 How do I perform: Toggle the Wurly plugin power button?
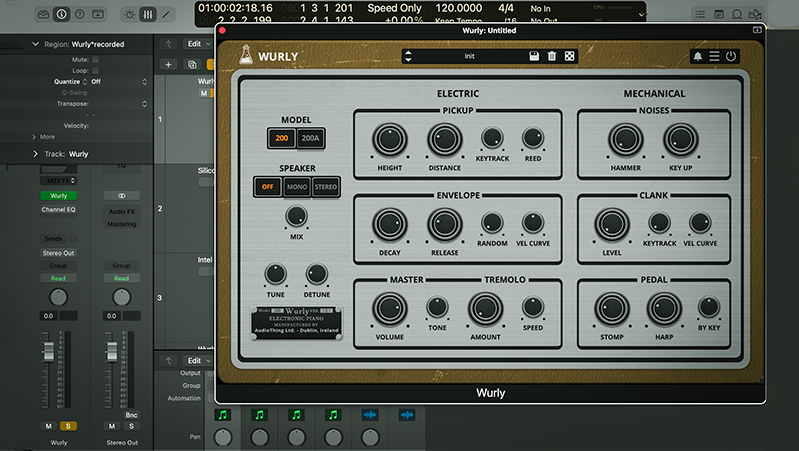coord(731,56)
